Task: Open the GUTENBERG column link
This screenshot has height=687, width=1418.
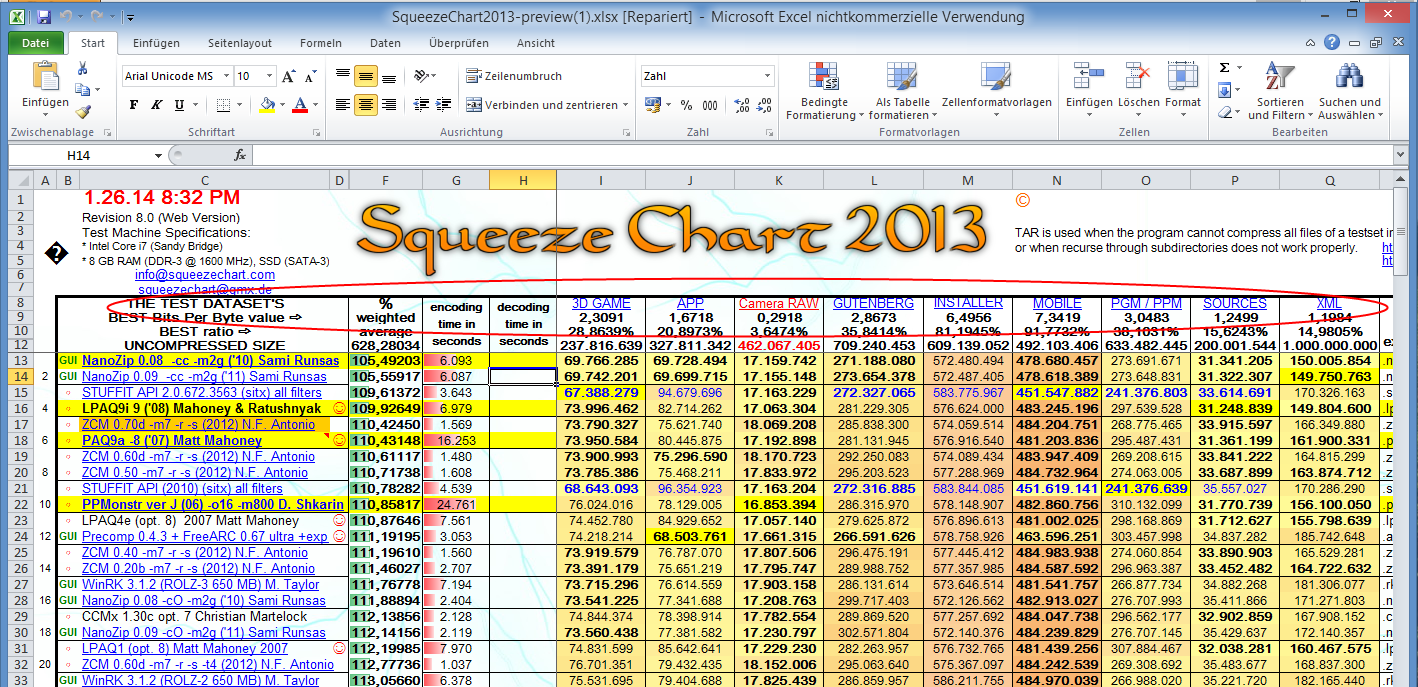Action: [873, 303]
